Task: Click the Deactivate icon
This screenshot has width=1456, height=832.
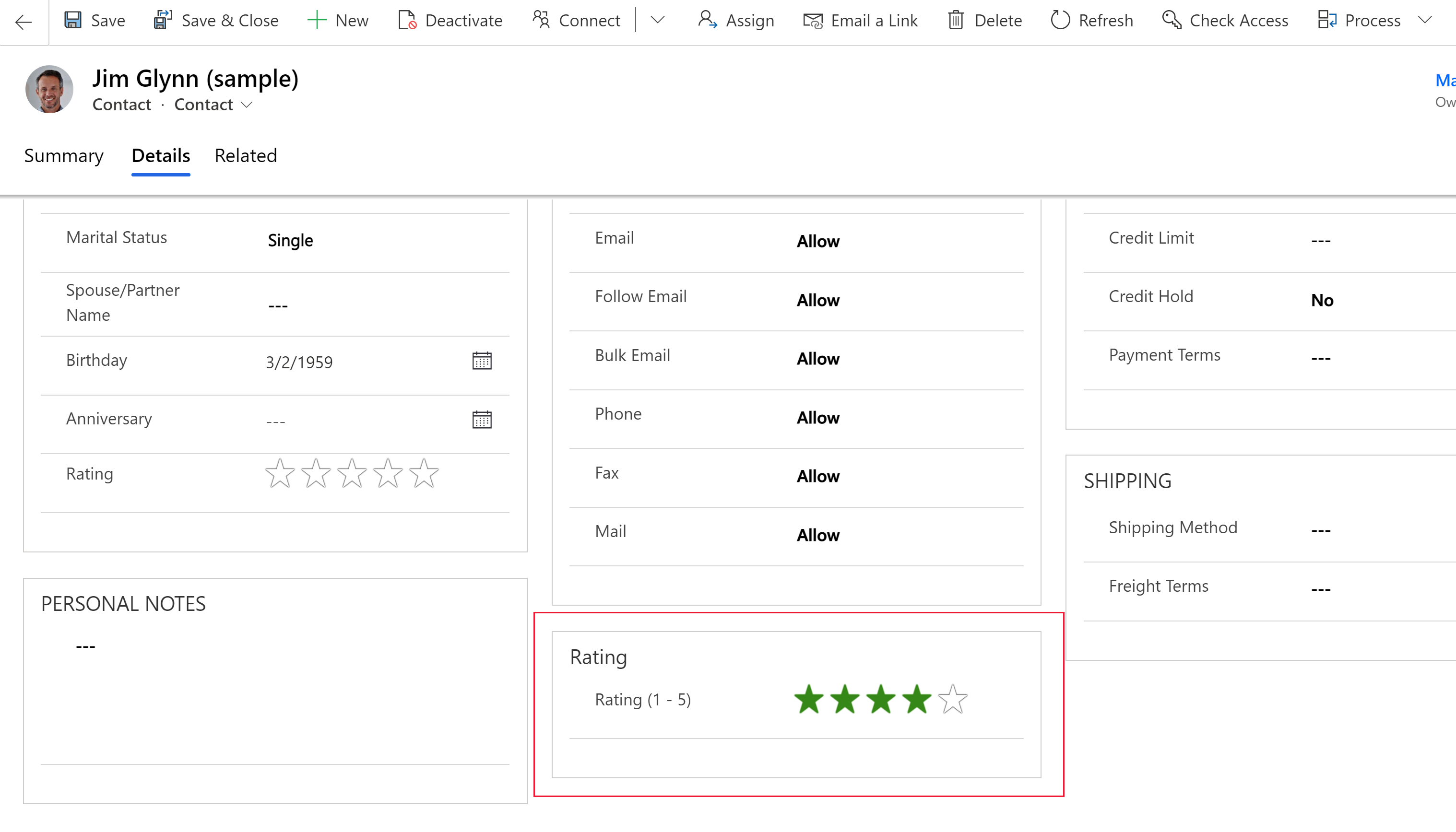Action: (407, 20)
